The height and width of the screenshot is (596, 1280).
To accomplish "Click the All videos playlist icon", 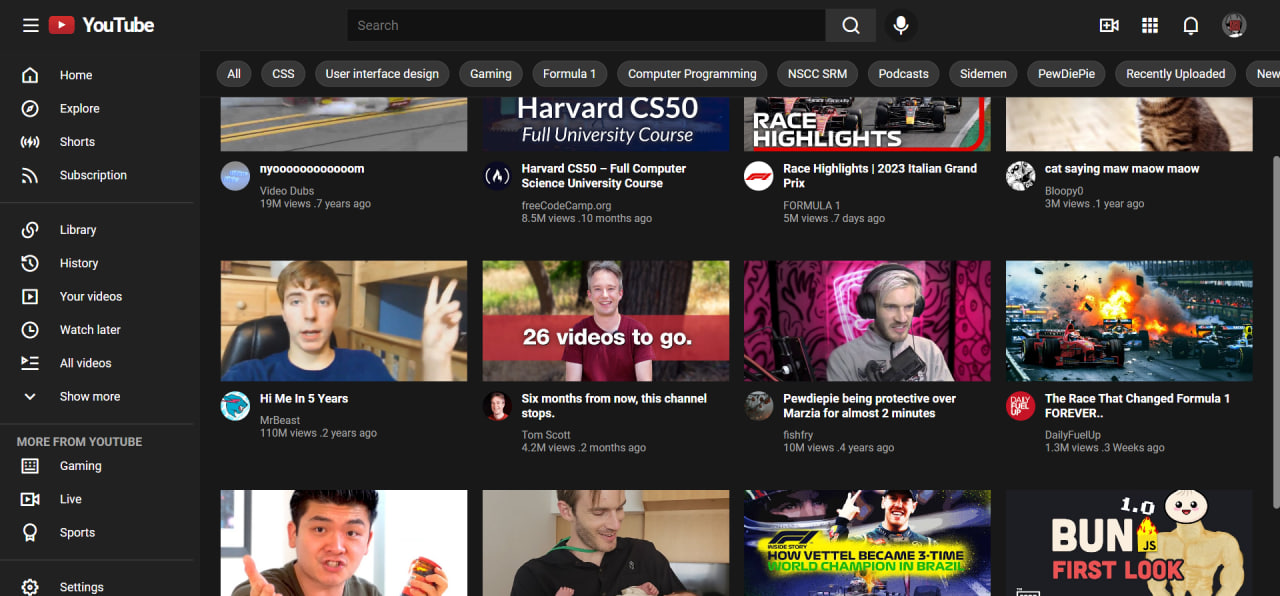I will click(x=30, y=363).
